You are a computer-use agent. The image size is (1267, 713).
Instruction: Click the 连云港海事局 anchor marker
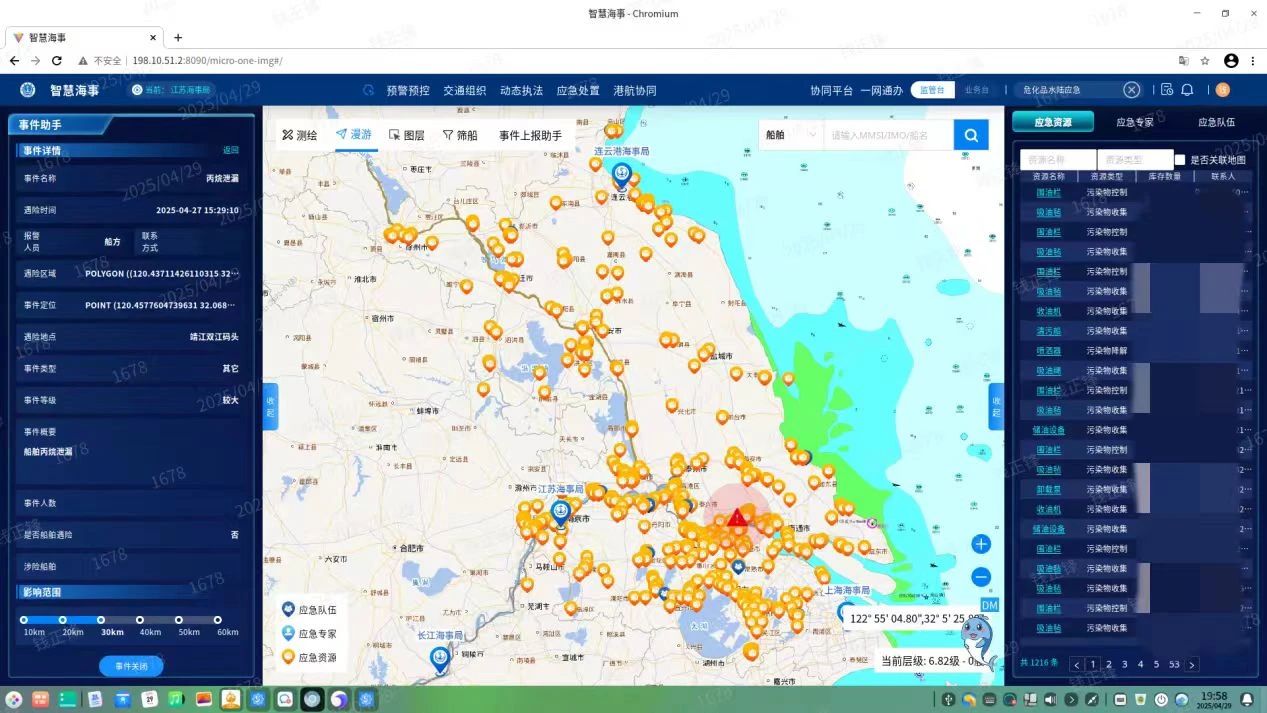click(621, 176)
